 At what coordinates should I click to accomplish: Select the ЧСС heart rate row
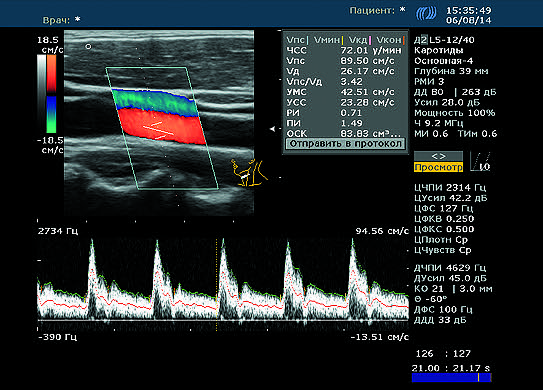(344, 50)
